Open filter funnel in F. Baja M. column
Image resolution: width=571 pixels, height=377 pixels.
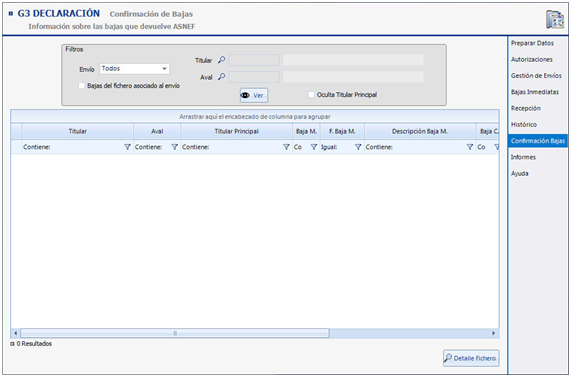click(x=358, y=147)
